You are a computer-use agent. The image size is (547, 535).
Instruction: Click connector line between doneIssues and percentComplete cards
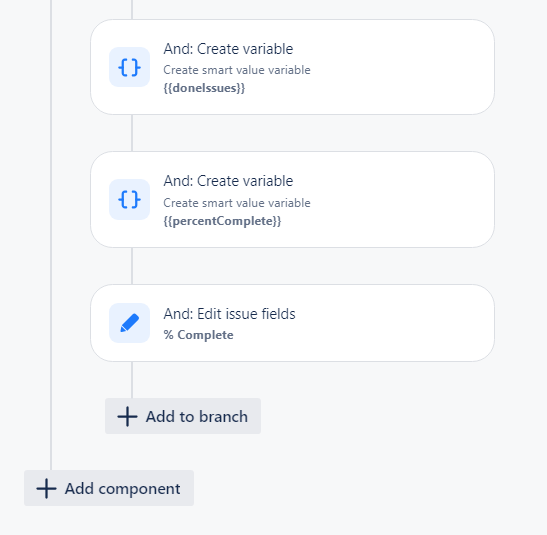(132, 133)
